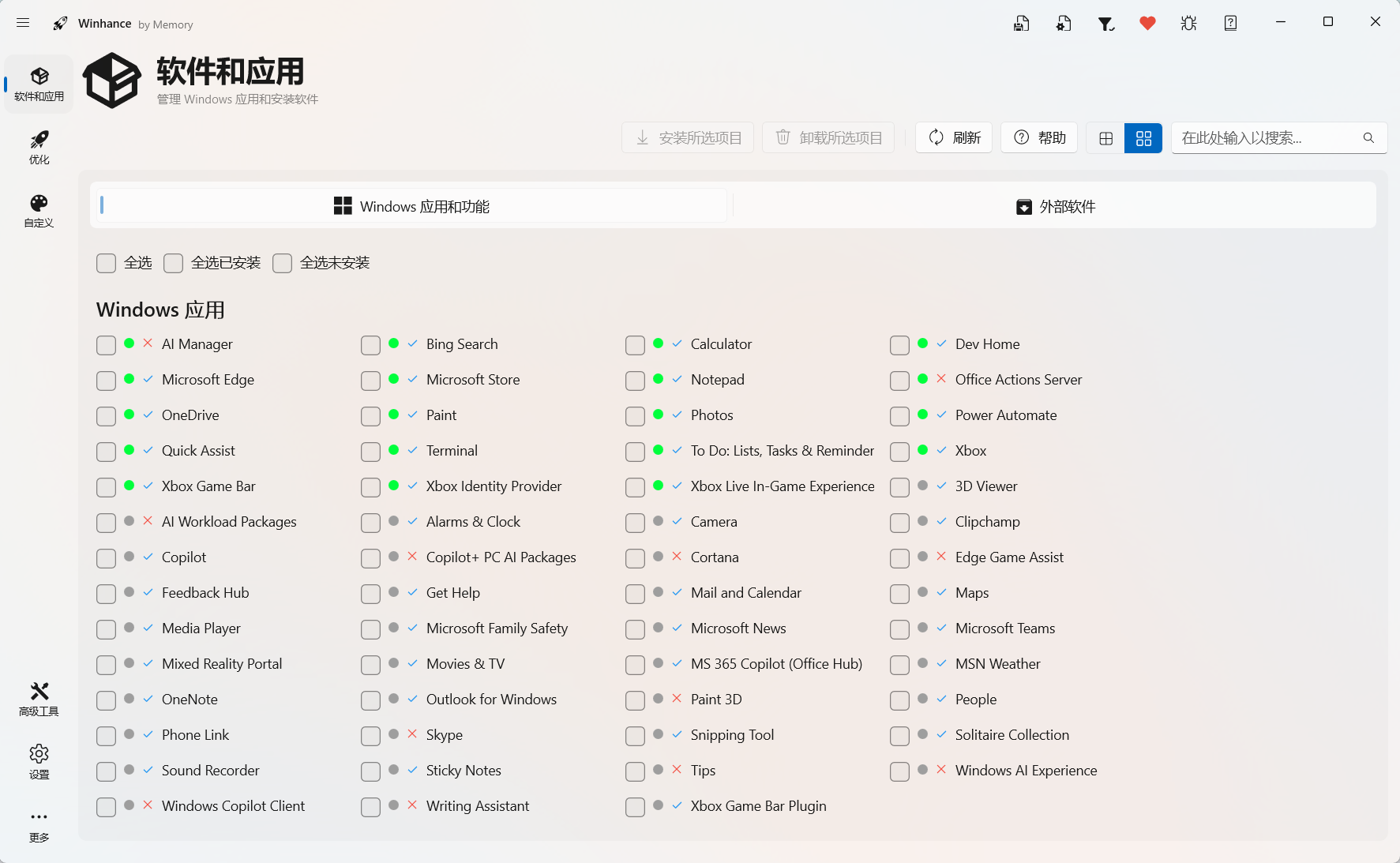Click the Snipping Tool label
Image resolution: width=1400 pixels, height=863 pixels.
[x=732, y=735]
